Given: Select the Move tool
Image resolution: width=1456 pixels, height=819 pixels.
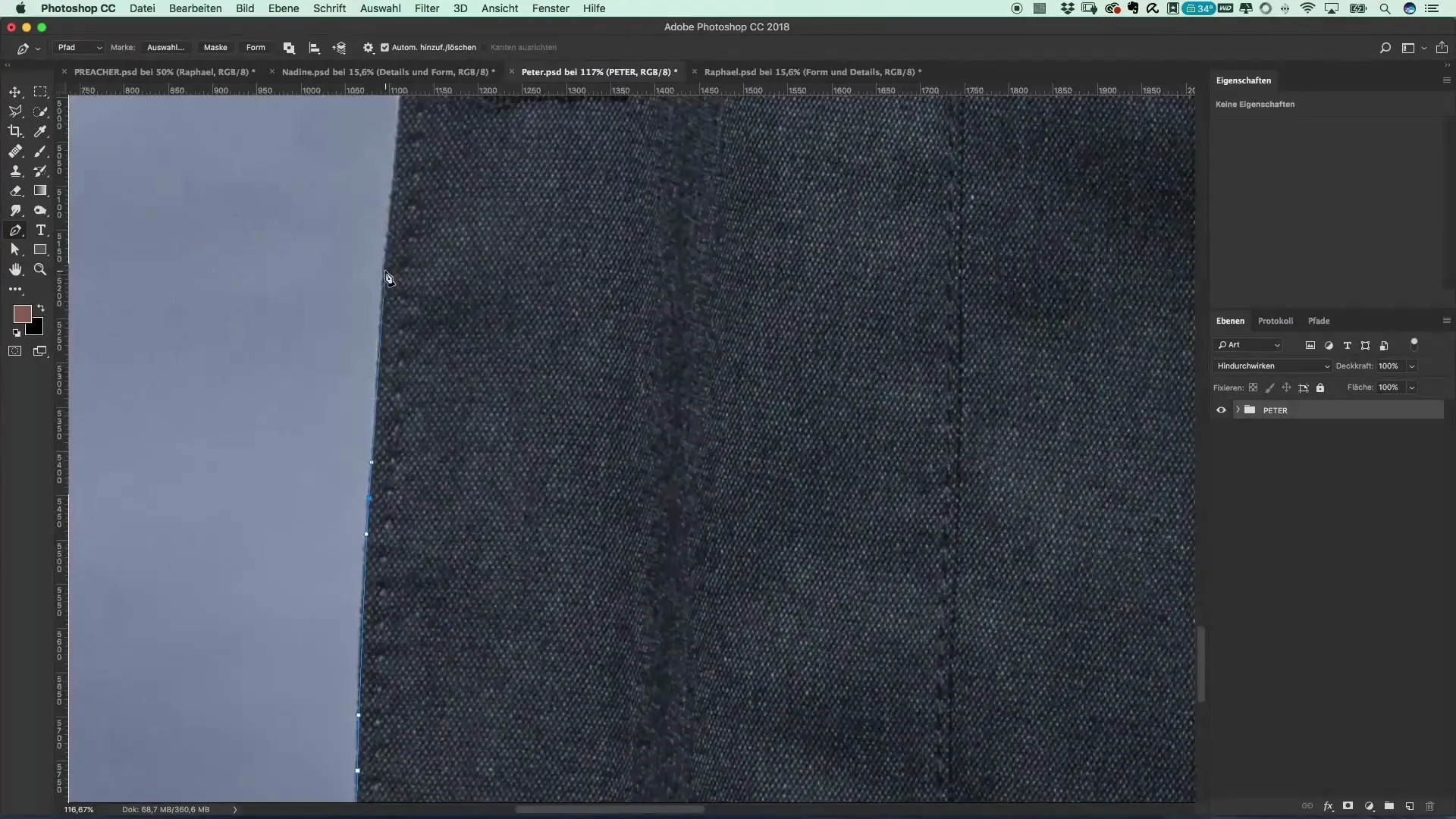Looking at the screenshot, I should tap(15, 92).
